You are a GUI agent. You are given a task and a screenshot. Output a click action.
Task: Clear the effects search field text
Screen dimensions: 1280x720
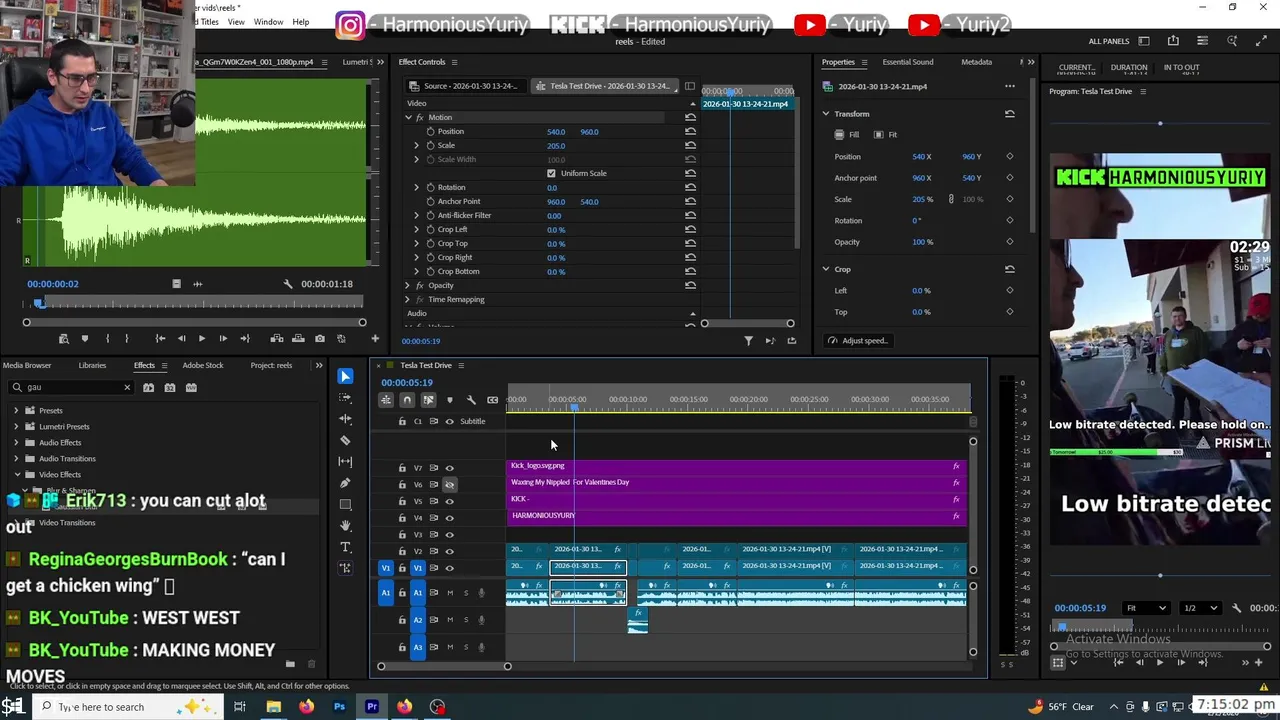[127, 388]
